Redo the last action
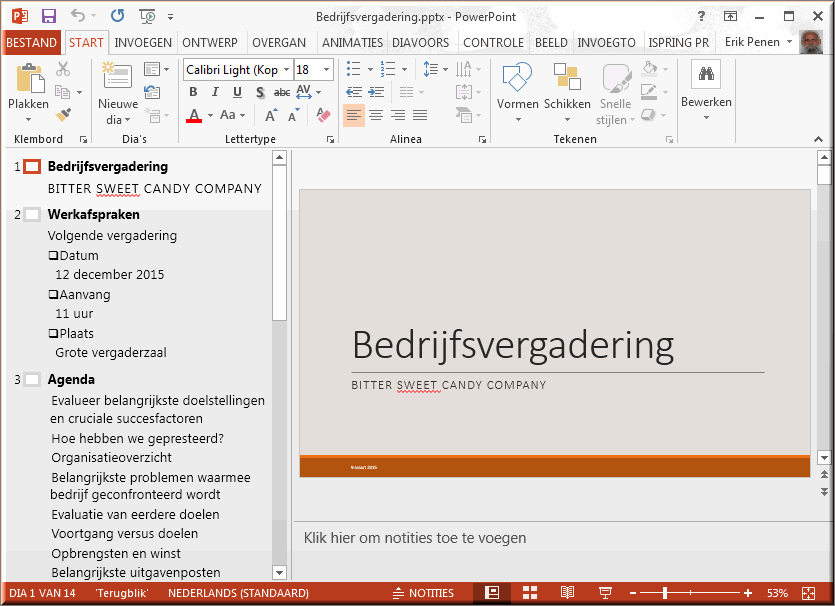This screenshot has height=606, width=835. tap(117, 16)
